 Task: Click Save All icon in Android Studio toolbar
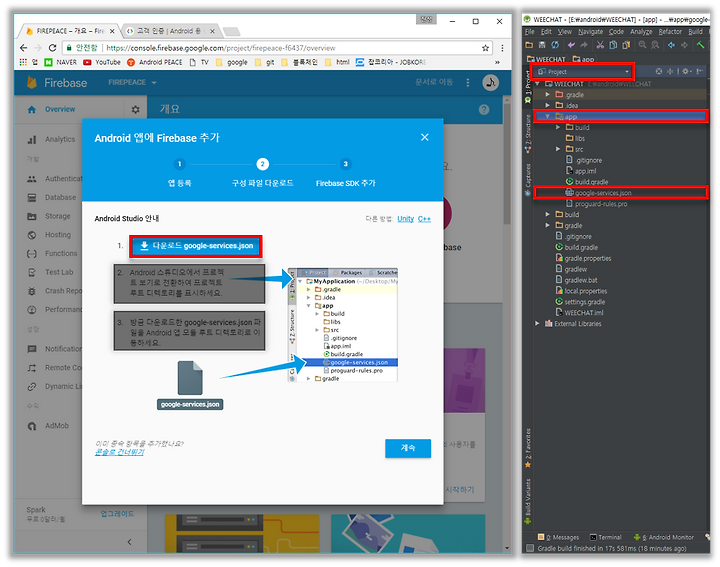542,45
